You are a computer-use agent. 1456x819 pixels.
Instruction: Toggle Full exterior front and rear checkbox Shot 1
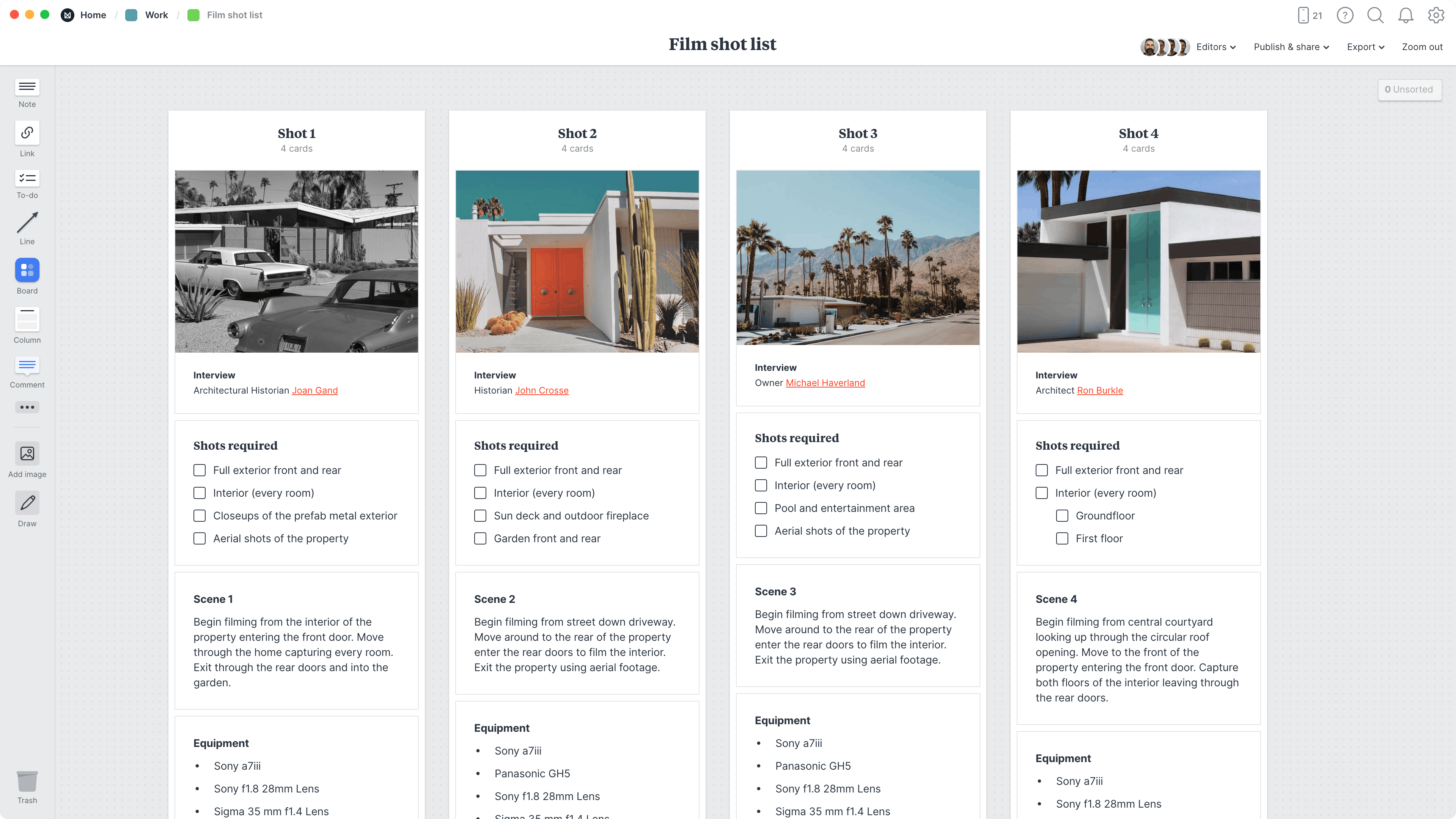pyautogui.click(x=199, y=469)
